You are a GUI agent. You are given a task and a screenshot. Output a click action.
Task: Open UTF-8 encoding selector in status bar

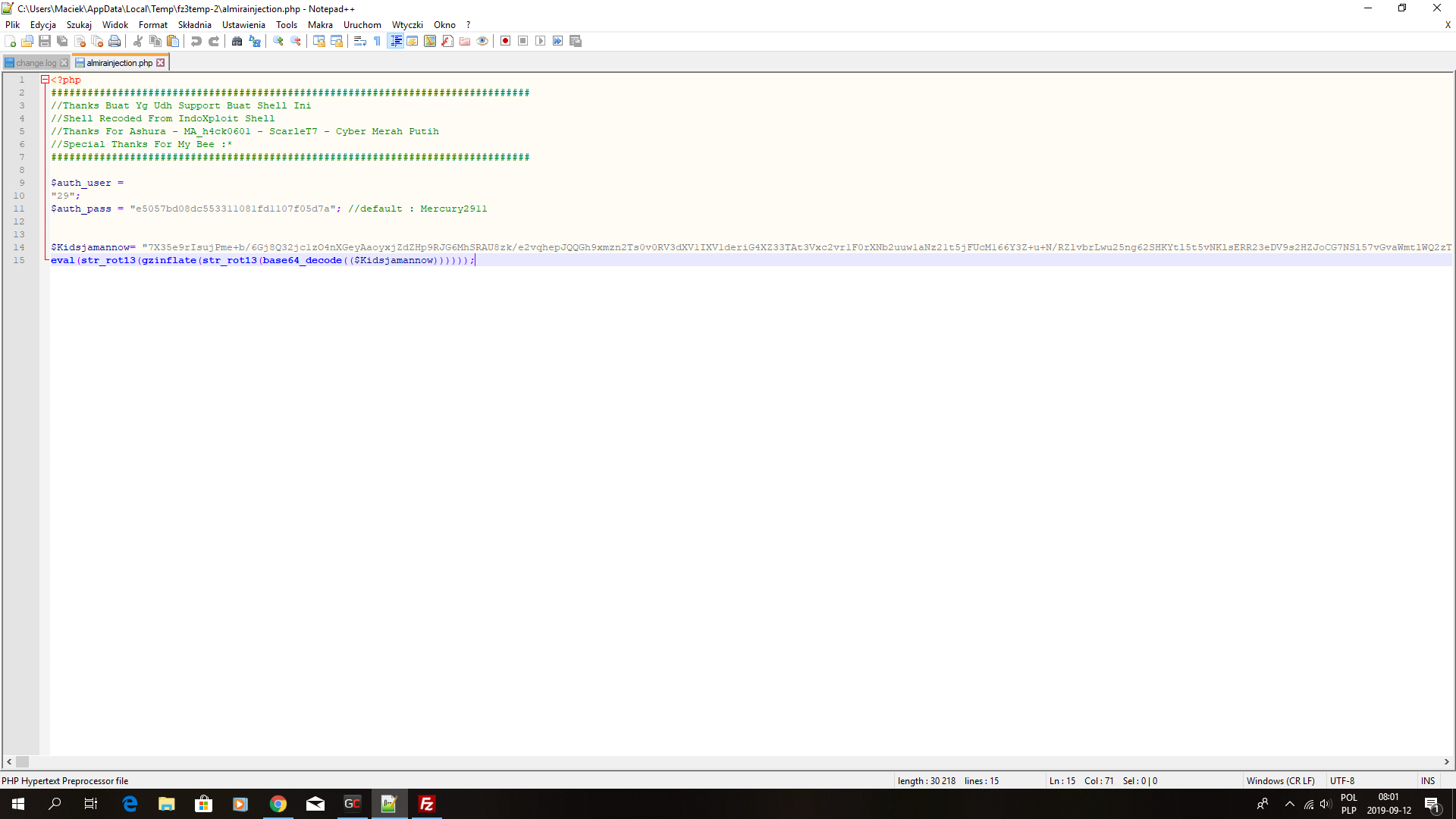pos(1341,781)
